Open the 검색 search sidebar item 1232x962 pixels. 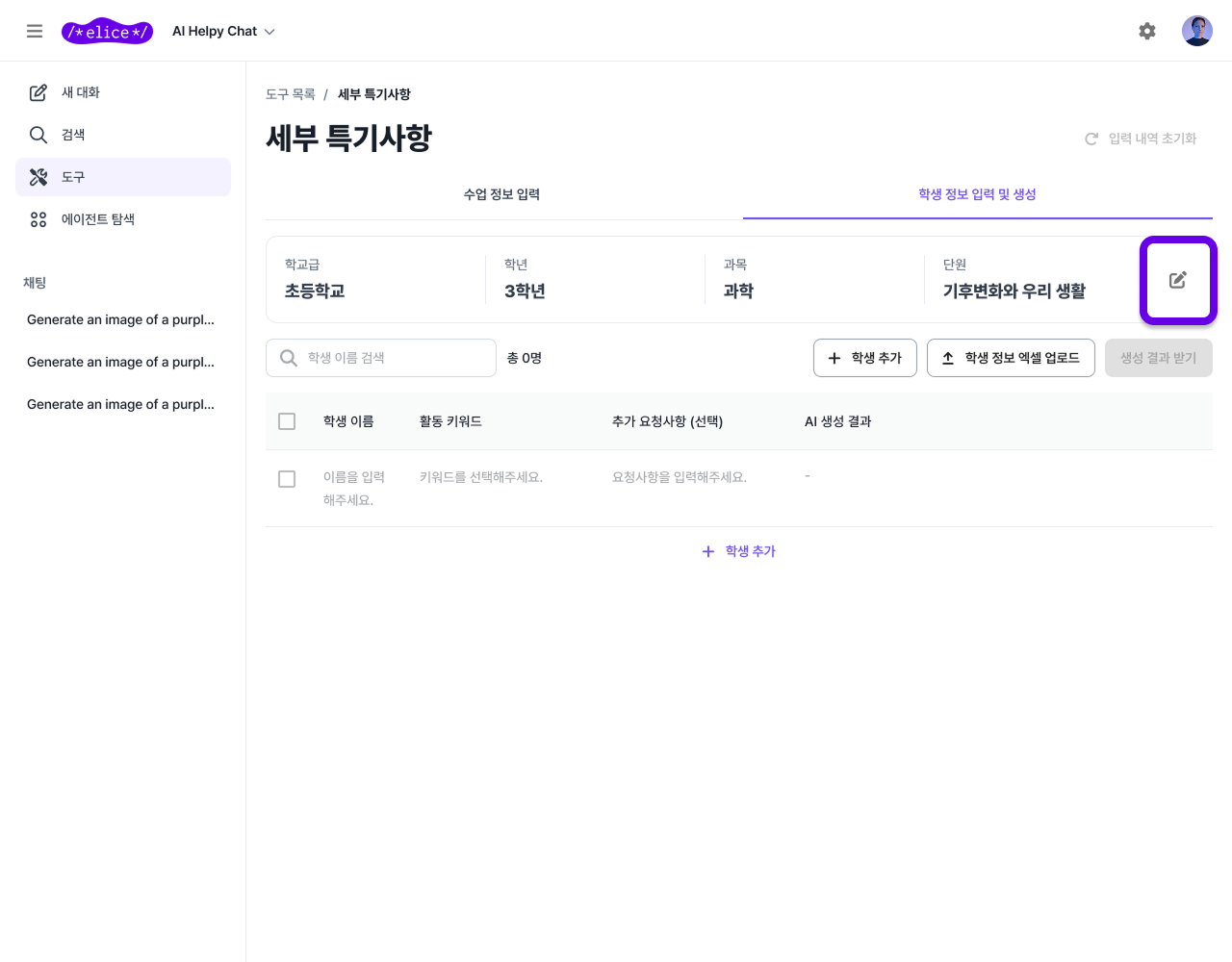pos(73,135)
